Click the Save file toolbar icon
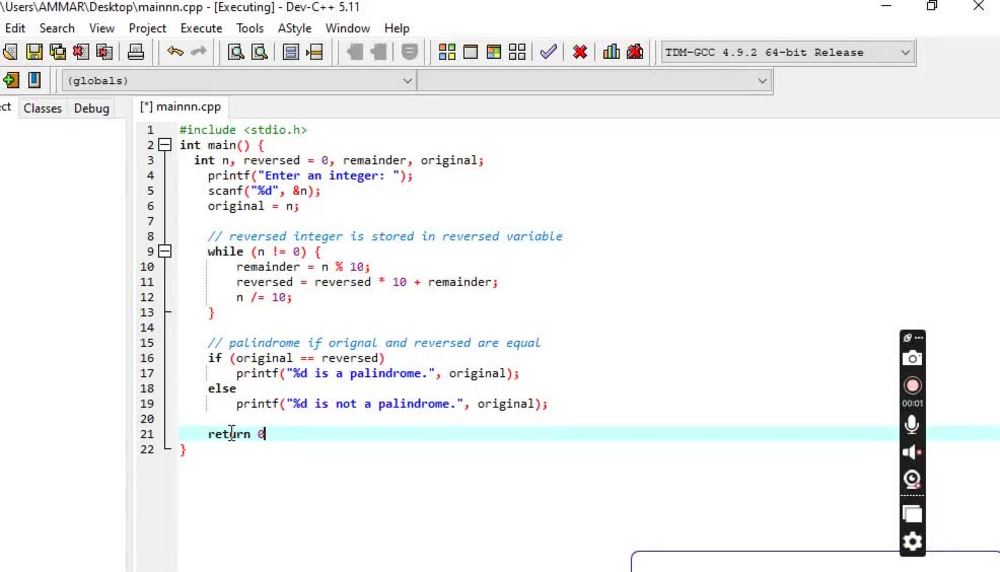 click(x=34, y=52)
